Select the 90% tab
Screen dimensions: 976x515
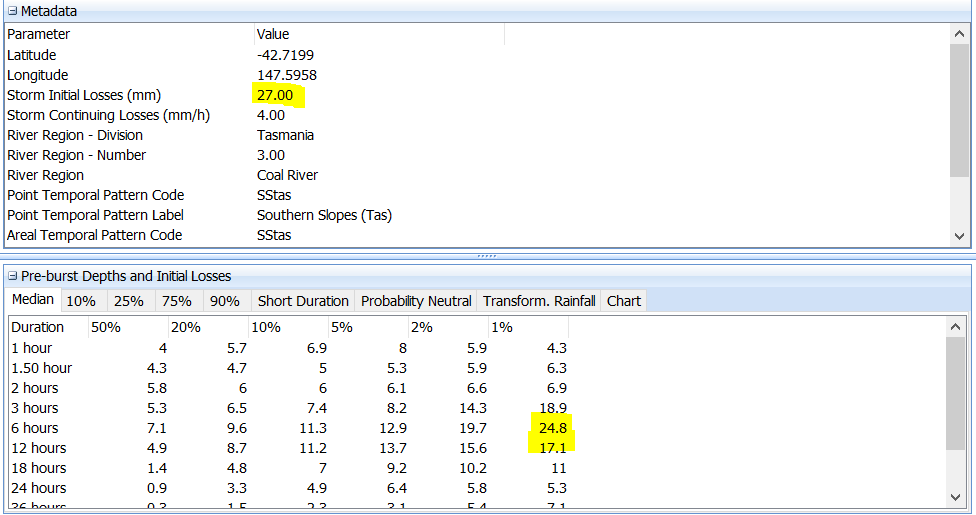coord(225,301)
